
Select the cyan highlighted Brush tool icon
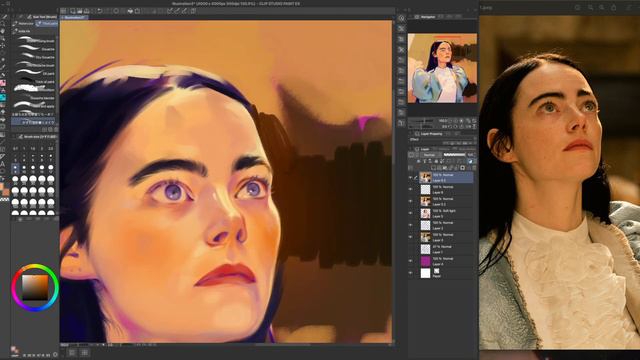pyautogui.click(x=3, y=98)
